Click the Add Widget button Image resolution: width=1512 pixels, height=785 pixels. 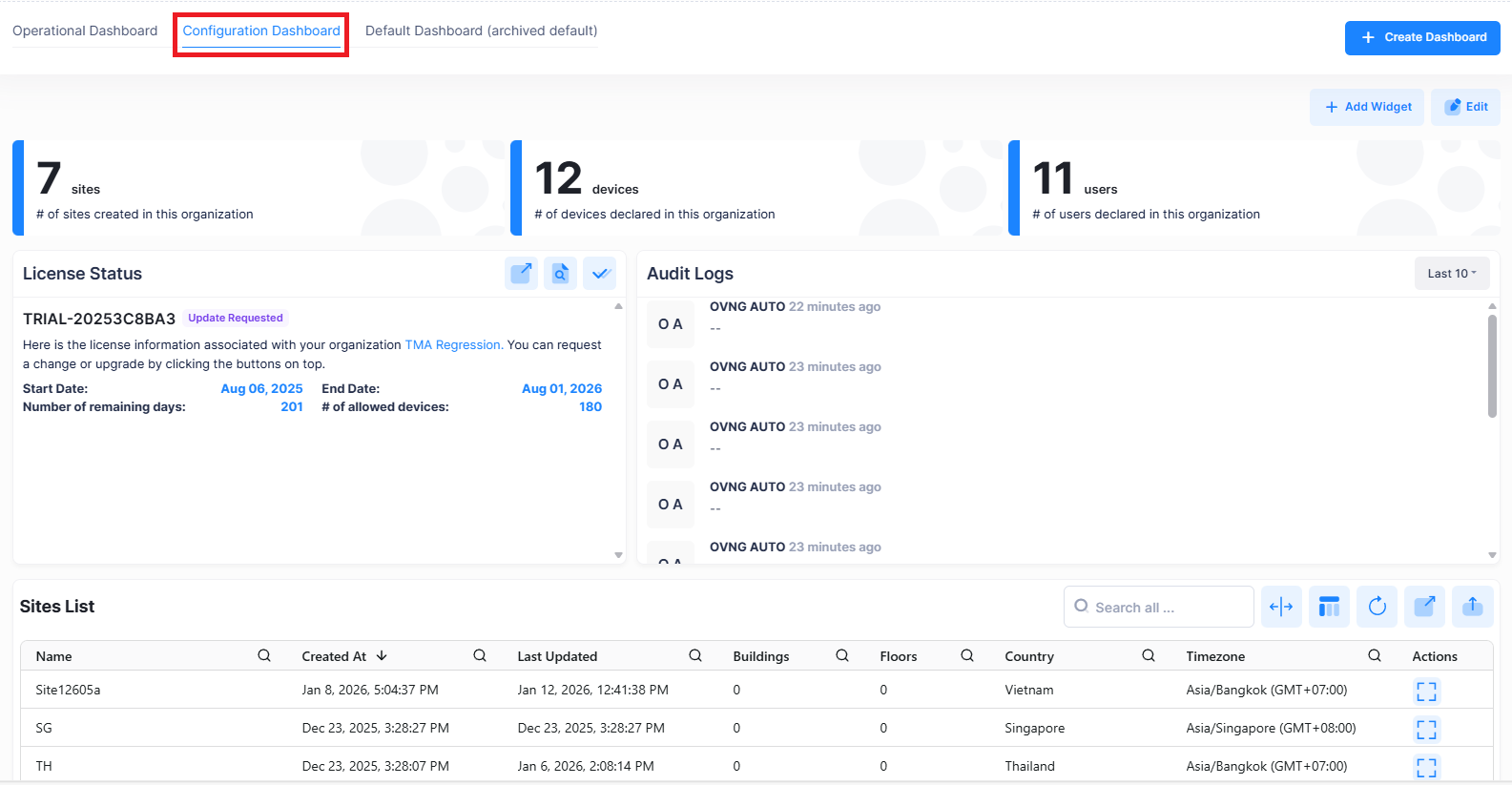coord(1367,107)
